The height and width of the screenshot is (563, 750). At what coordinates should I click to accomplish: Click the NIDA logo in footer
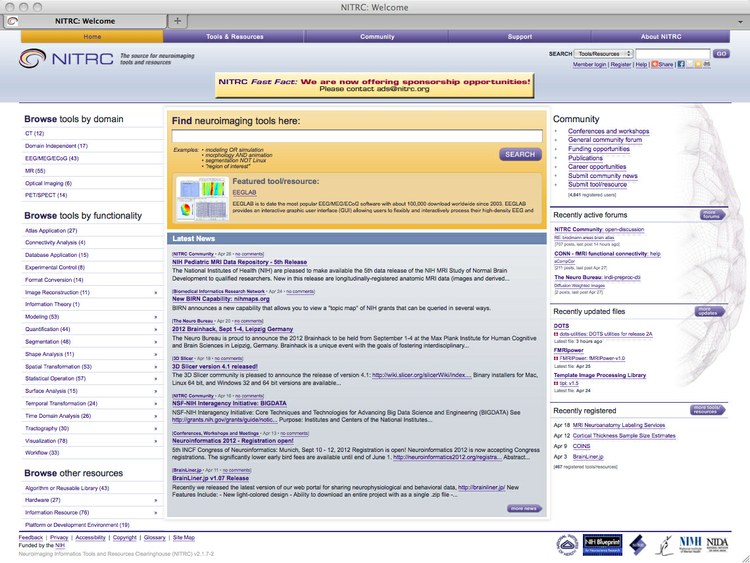click(717, 544)
